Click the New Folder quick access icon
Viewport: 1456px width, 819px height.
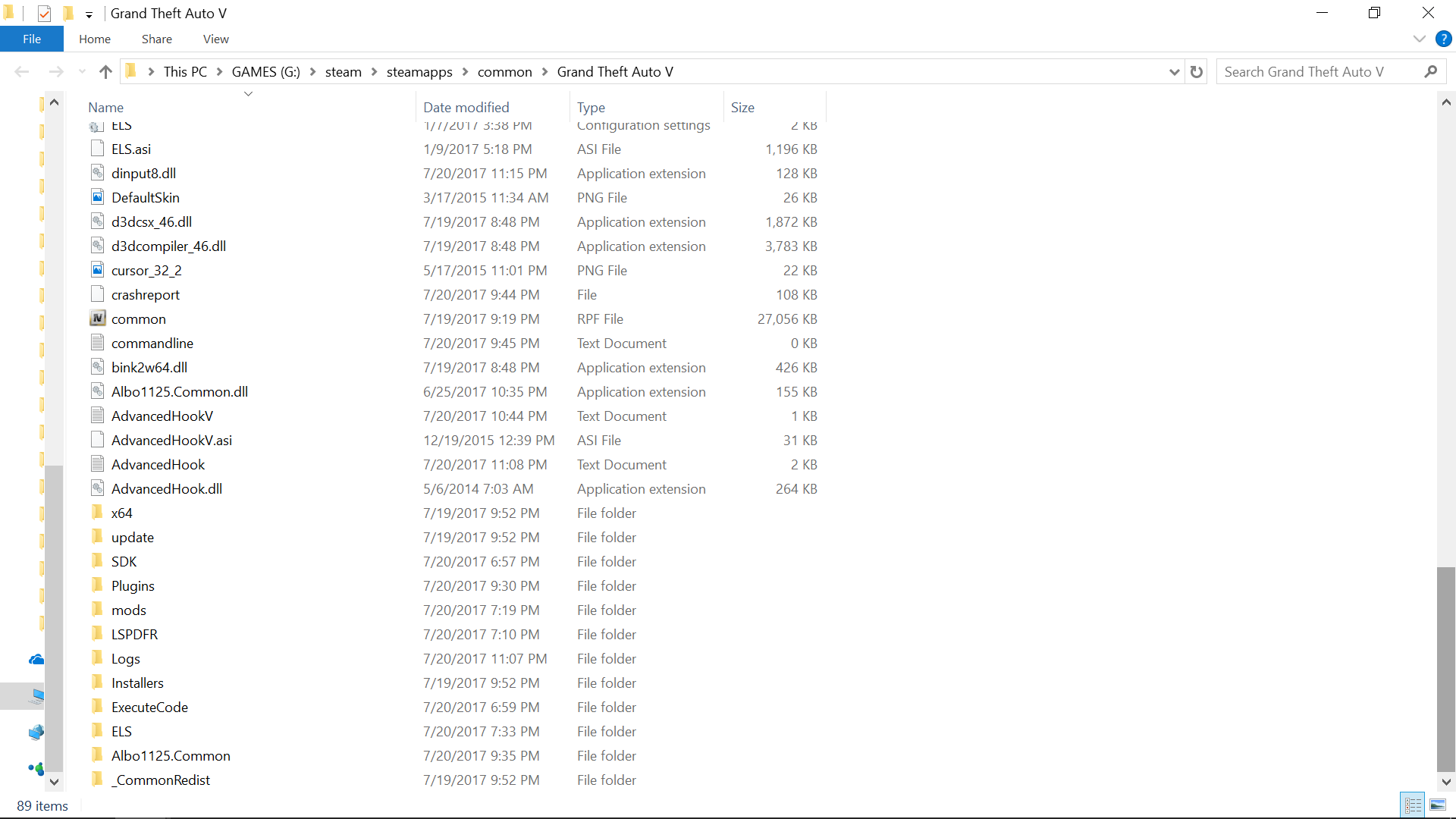(68, 14)
